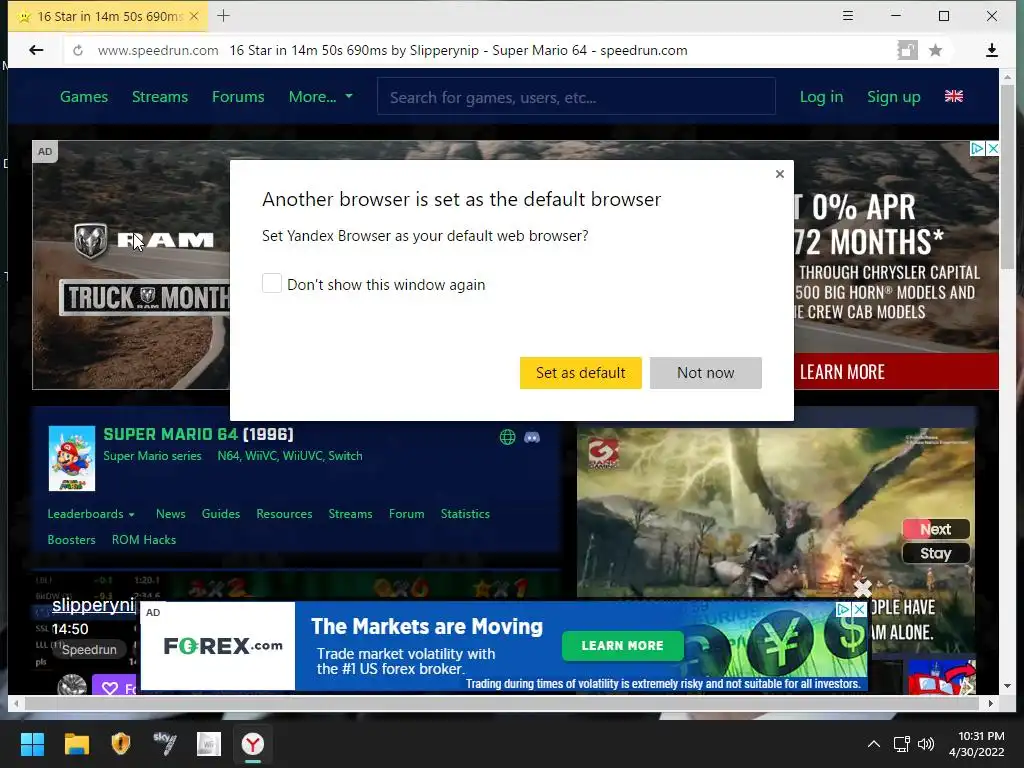Click the Not now button
Viewport: 1024px width, 768px height.
[705, 373]
